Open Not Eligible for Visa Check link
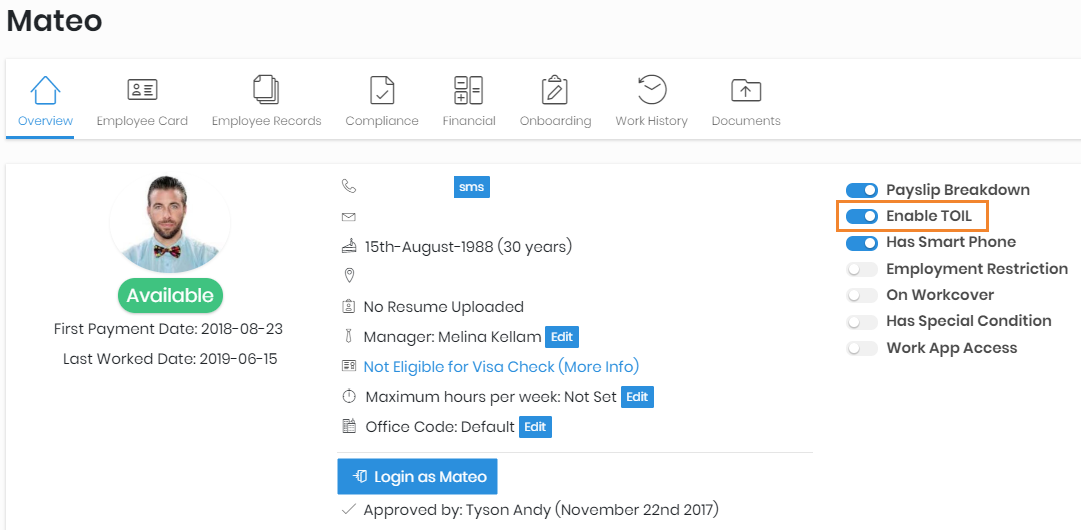Screen dimensions: 1081x530 501,367
